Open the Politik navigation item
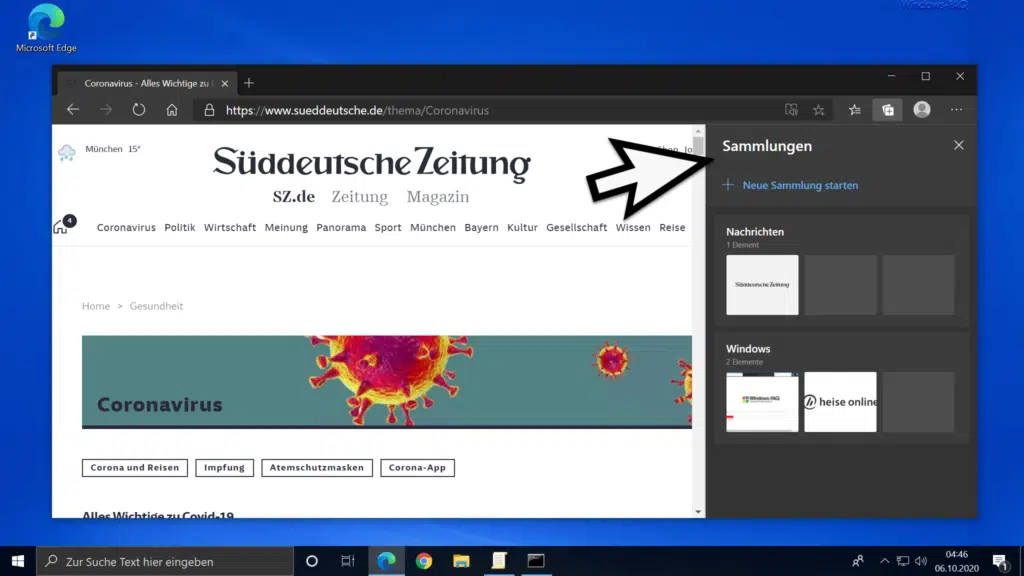The height and width of the screenshot is (576, 1024). [x=180, y=227]
